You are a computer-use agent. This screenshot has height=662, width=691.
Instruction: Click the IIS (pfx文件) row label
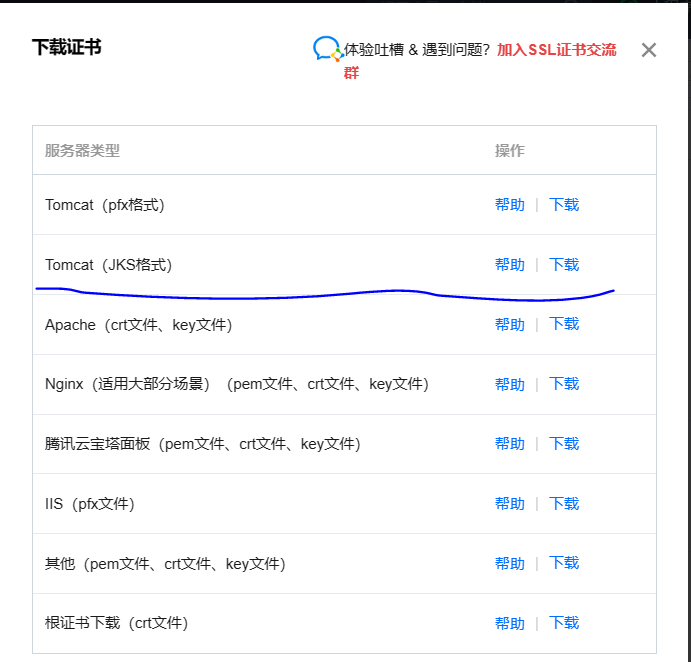coord(90,504)
